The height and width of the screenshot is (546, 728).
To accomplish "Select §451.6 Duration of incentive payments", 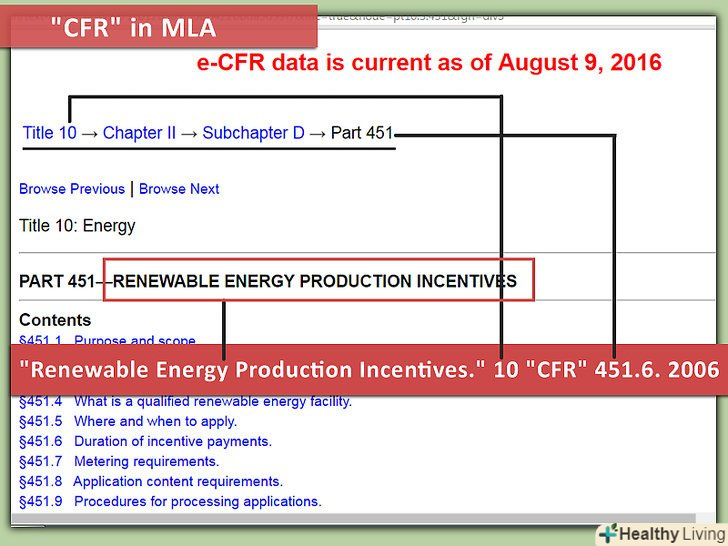I will point(145,441).
